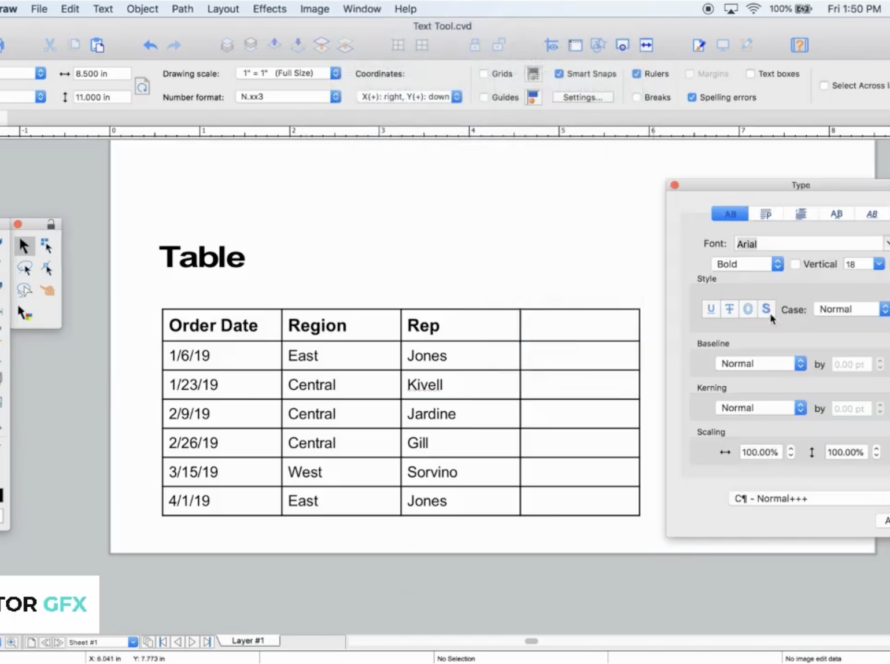Open the Object menu
The image size is (890, 664).
click(x=142, y=9)
